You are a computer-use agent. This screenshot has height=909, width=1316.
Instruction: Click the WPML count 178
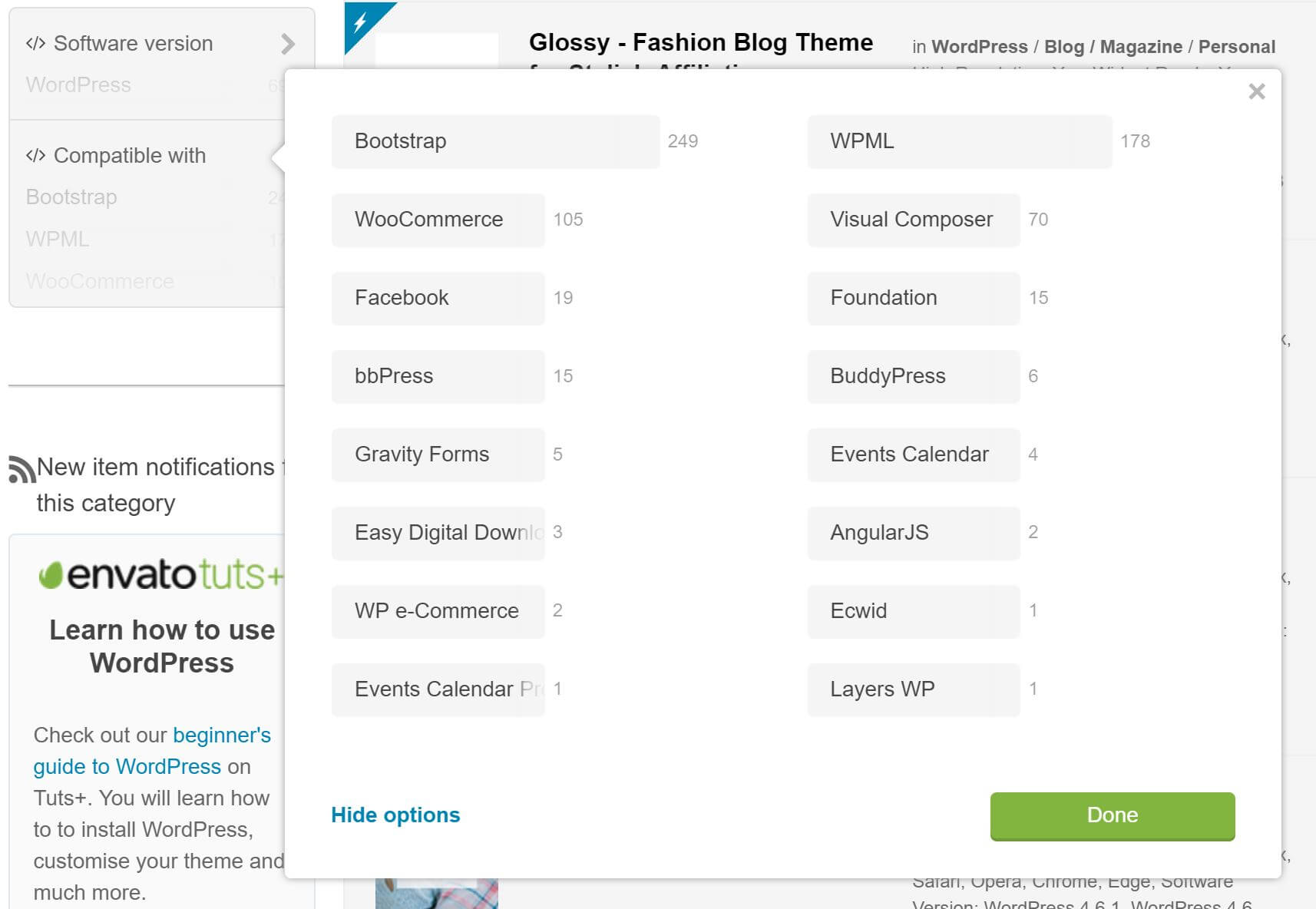pyautogui.click(x=1135, y=141)
